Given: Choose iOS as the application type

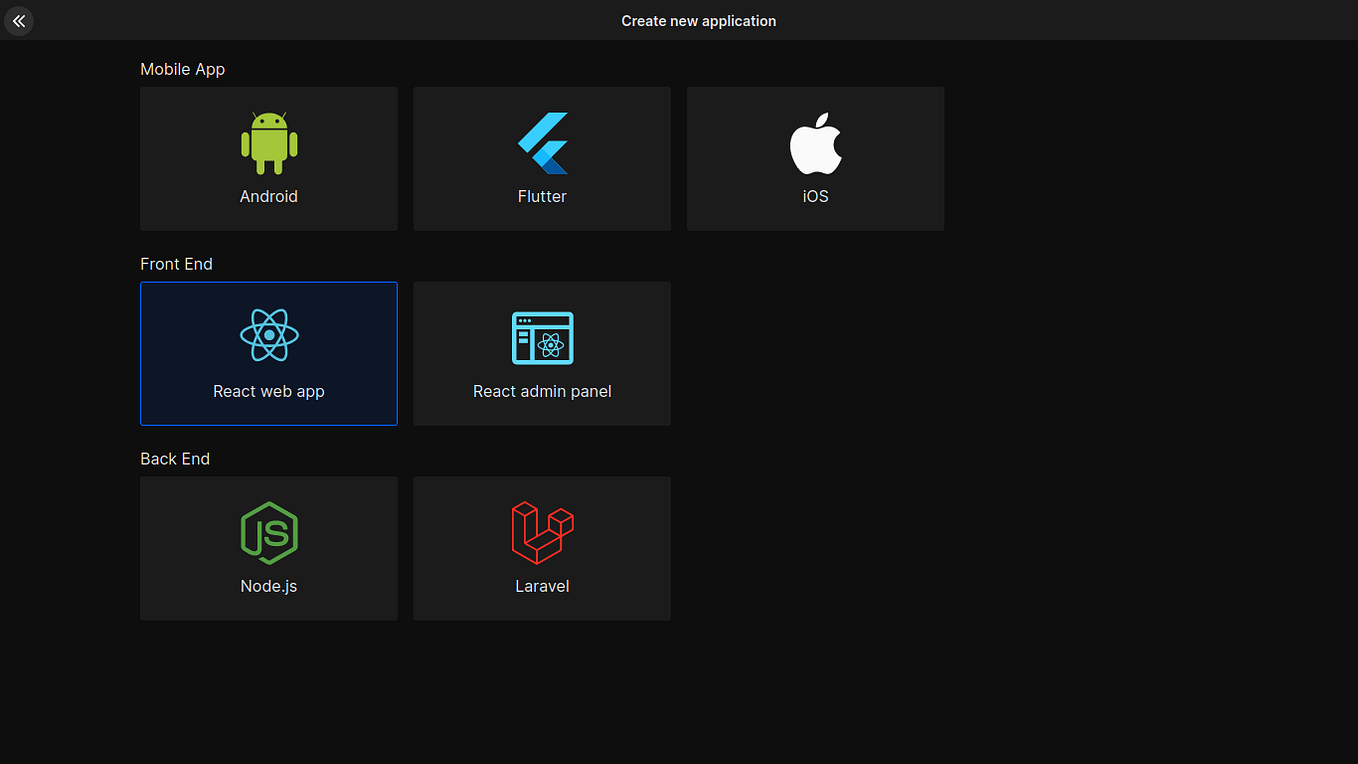Looking at the screenshot, I should coord(815,158).
